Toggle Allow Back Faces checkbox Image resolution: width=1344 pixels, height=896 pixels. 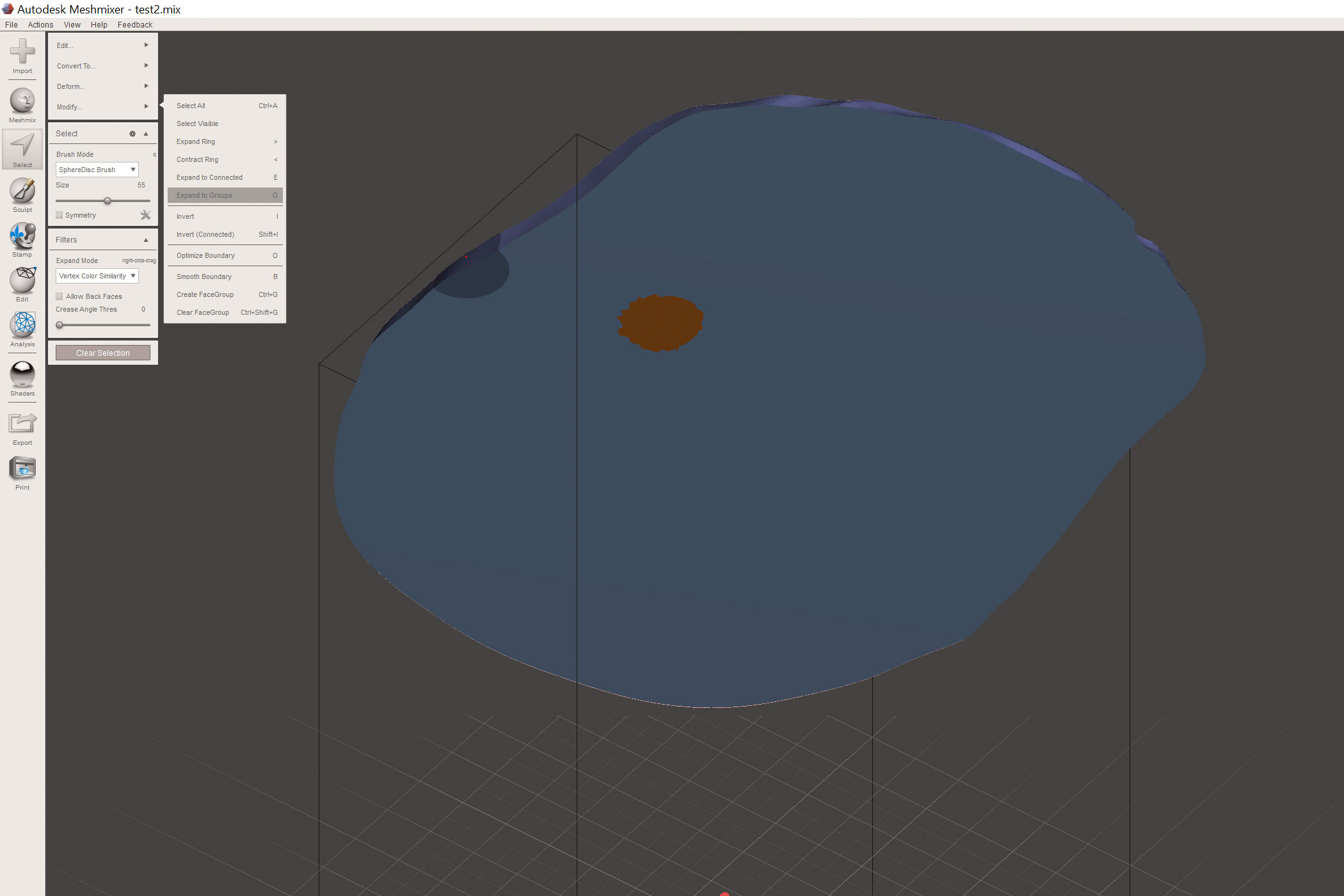point(60,296)
